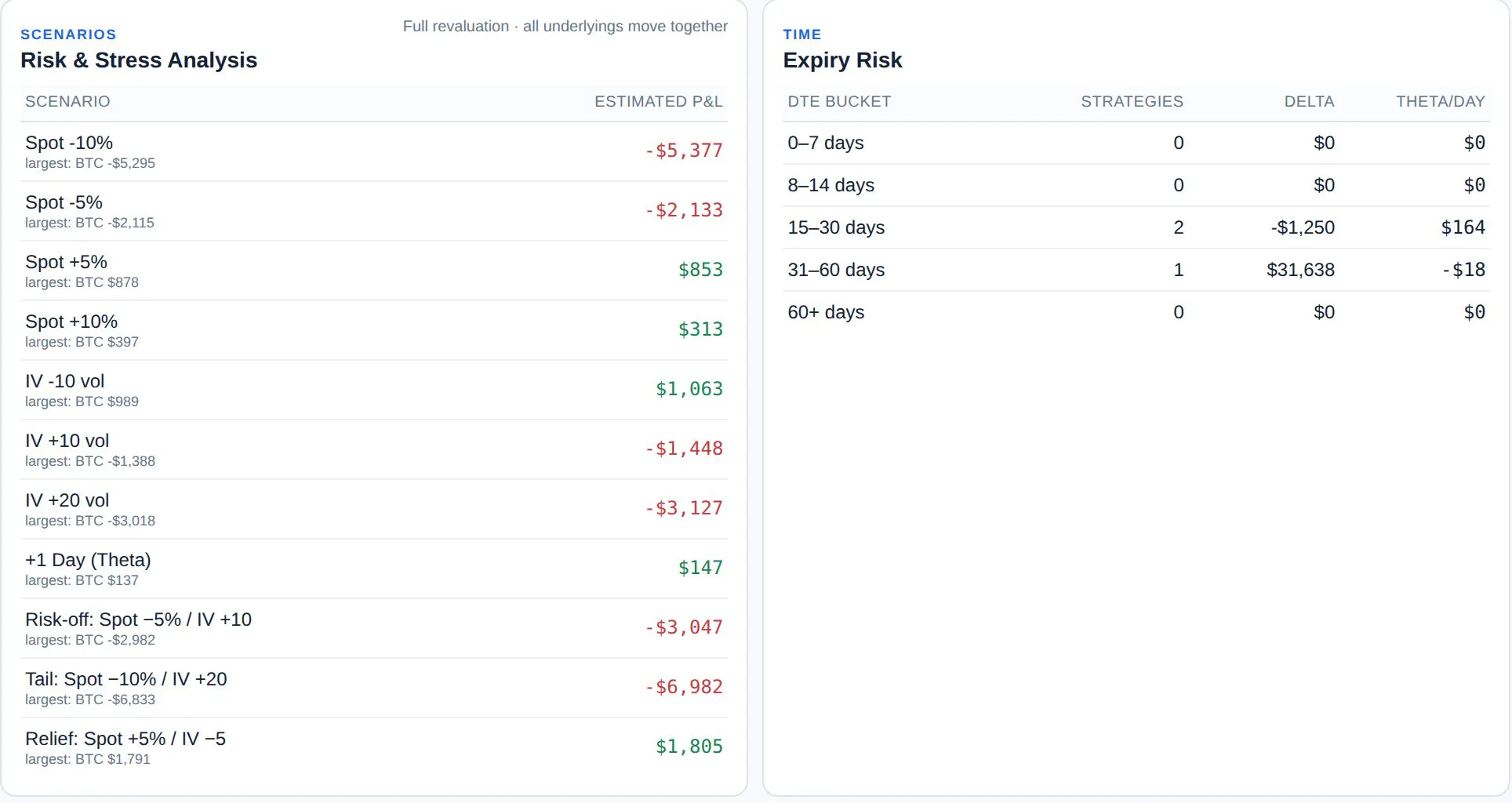Select the 8–14 days bucket row
Screen dimensions: 1512x803
1136,185
